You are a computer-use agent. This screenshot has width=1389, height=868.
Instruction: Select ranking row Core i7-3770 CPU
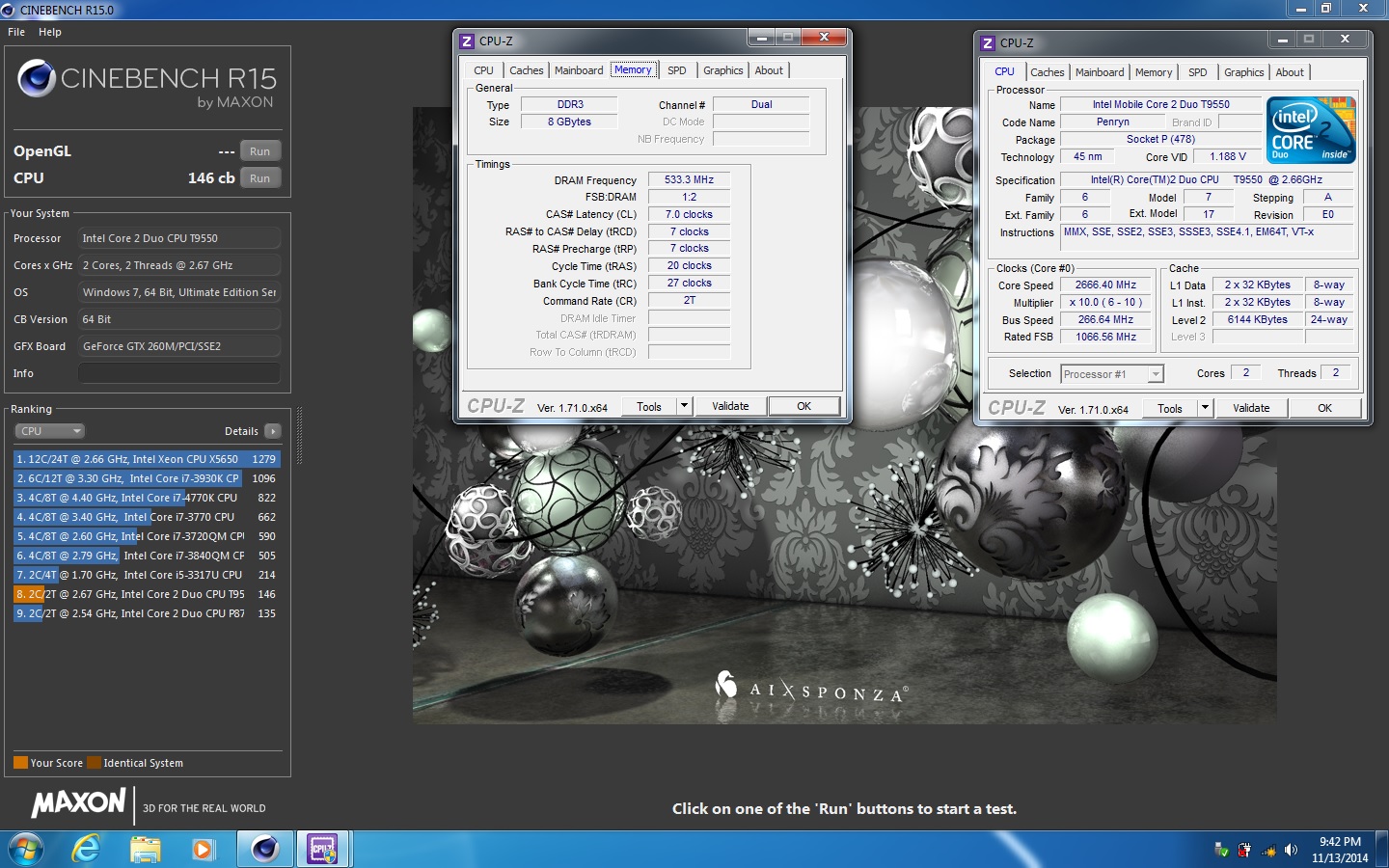[x=147, y=517]
